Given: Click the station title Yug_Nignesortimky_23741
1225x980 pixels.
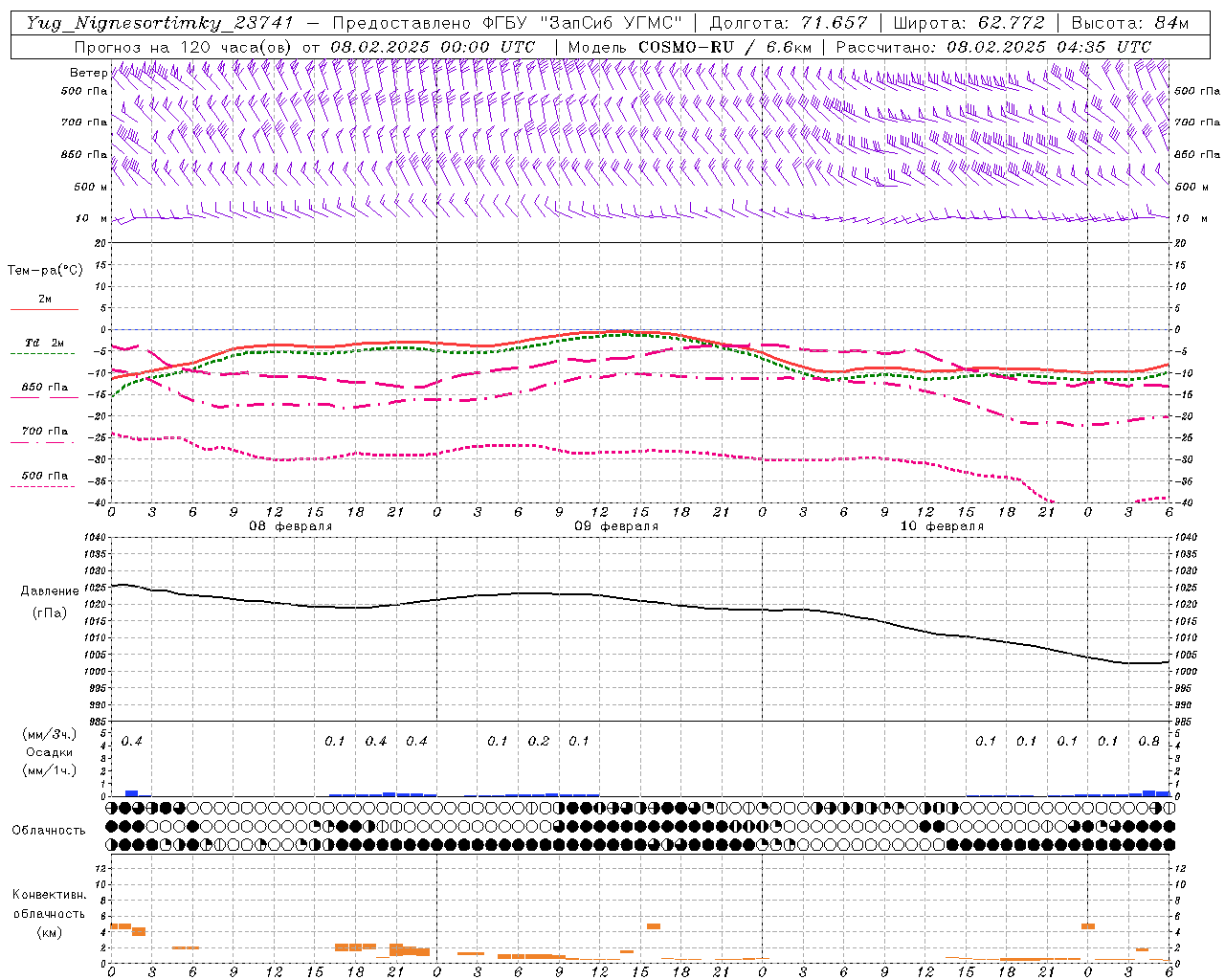Looking at the screenshot, I should (159, 23).
